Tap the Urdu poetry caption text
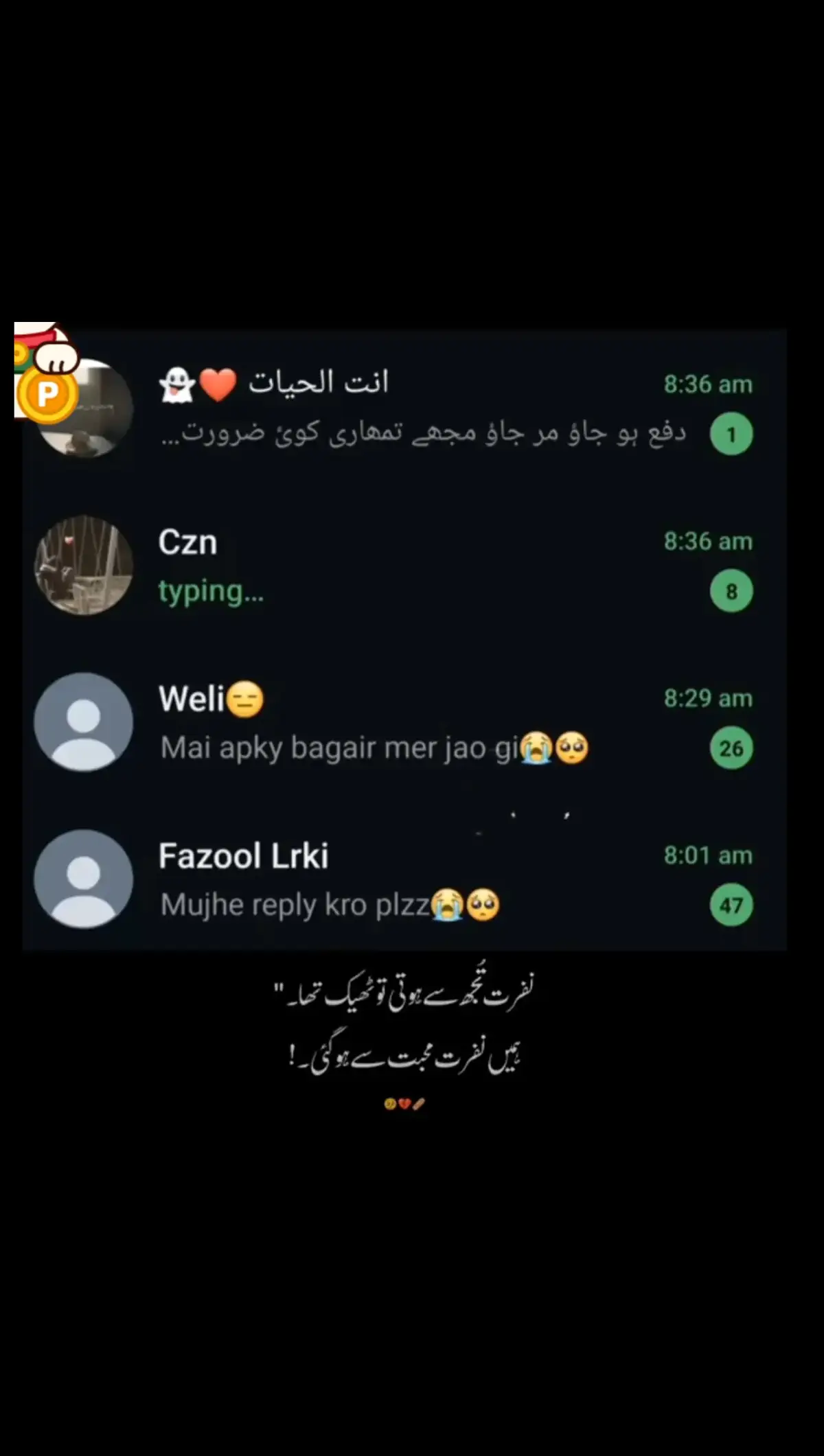This screenshot has height=1456, width=824. click(404, 1028)
